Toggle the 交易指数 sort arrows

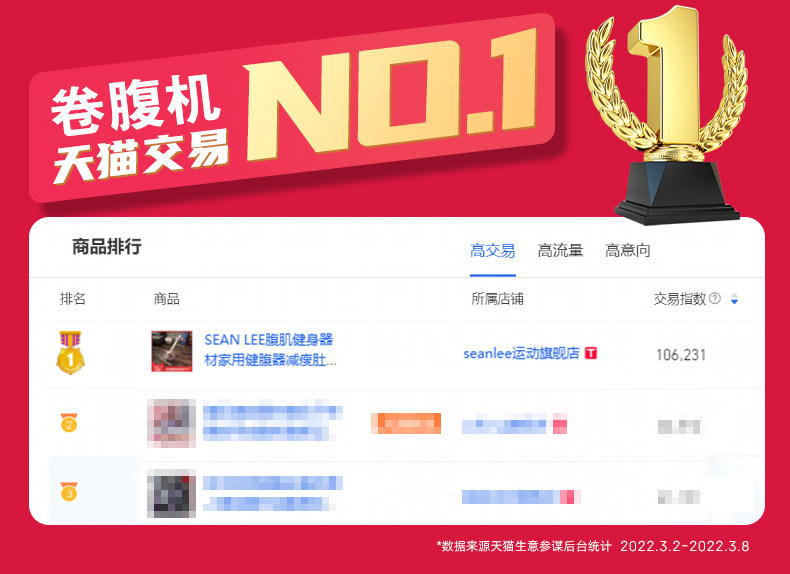734,299
